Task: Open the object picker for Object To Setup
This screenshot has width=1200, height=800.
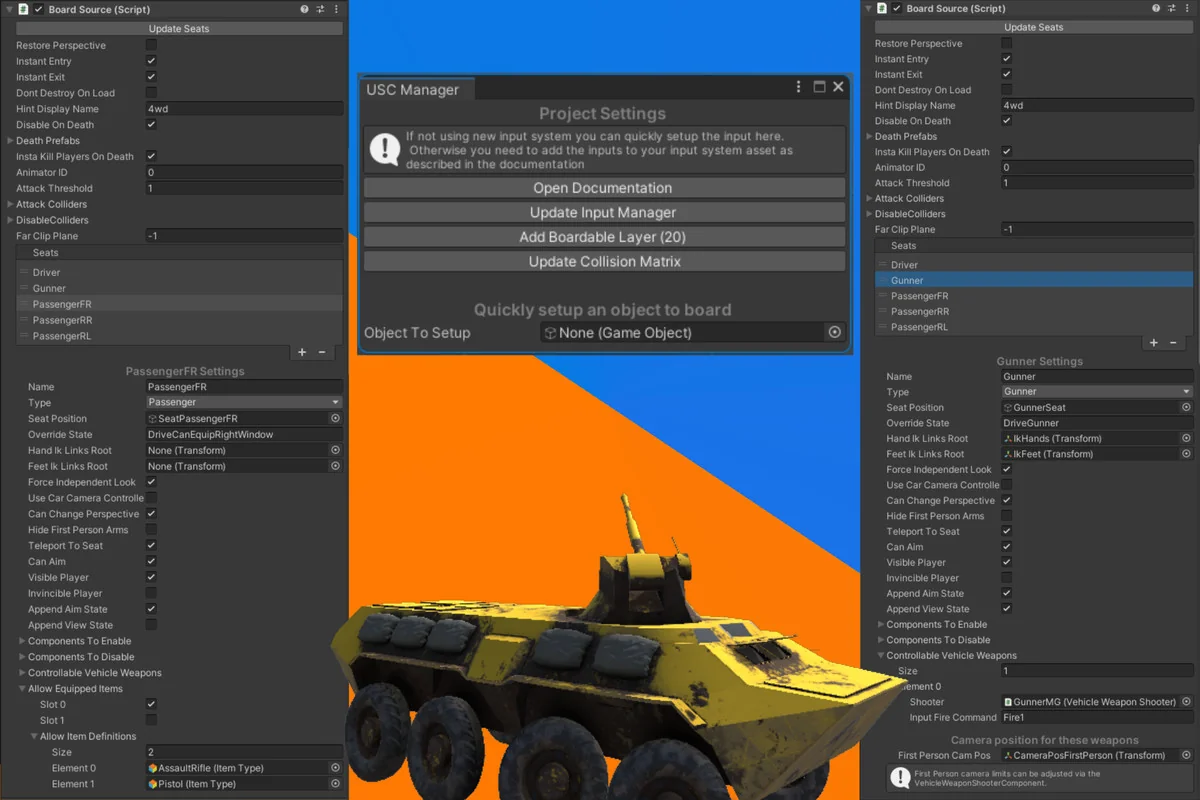Action: 834,333
